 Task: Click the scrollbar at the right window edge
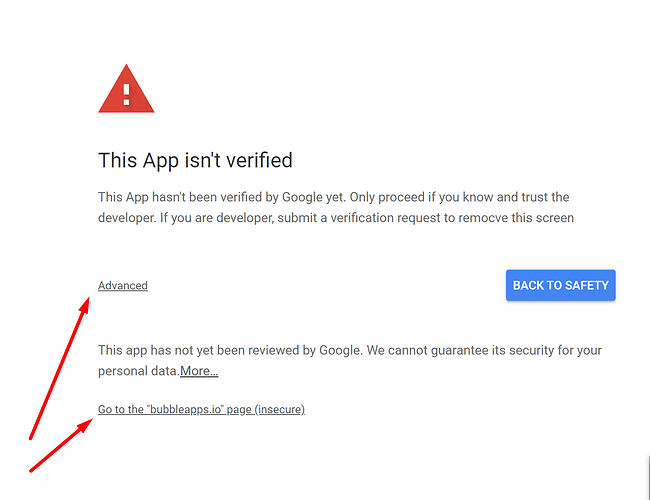pyautogui.click(x=648, y=477)
